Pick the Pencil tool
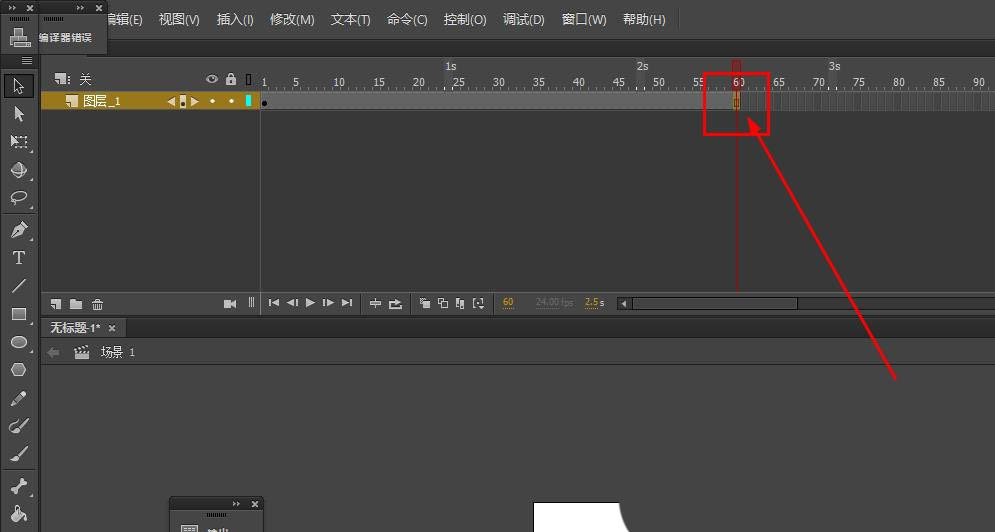 pyautogui.click(x=18, y=398)
